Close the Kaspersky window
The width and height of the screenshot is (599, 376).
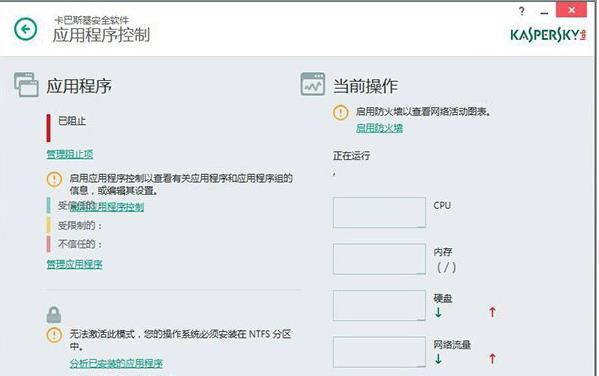(x=571, y=10)
